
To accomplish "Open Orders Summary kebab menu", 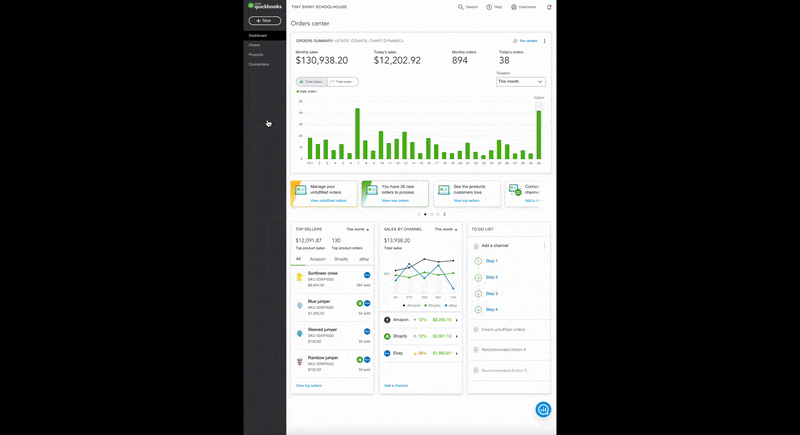I will tap(544, 41).
